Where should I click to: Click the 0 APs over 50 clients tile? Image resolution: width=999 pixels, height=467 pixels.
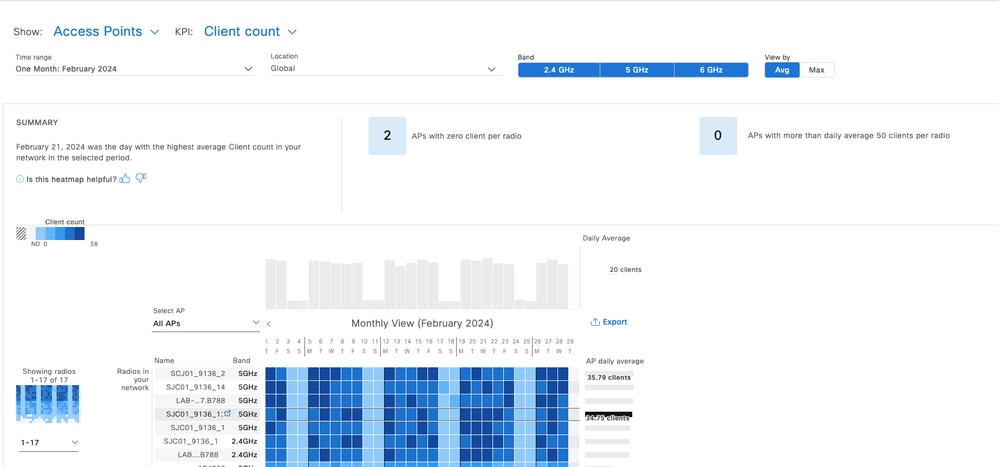point(718,136)
